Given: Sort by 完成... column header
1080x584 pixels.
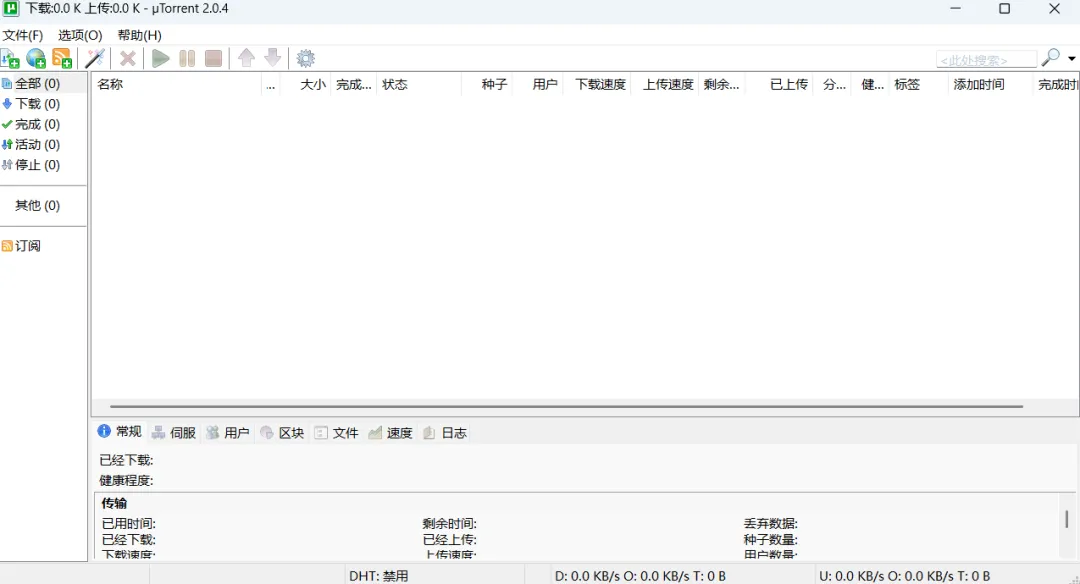Looking at the screenshot, I should pos(354,85).
